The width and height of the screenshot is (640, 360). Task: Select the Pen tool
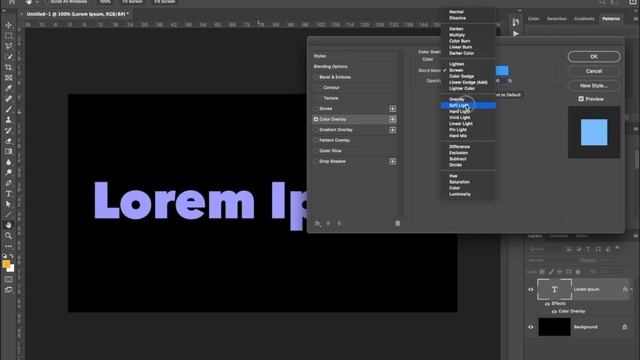click(x=8, y=183)
